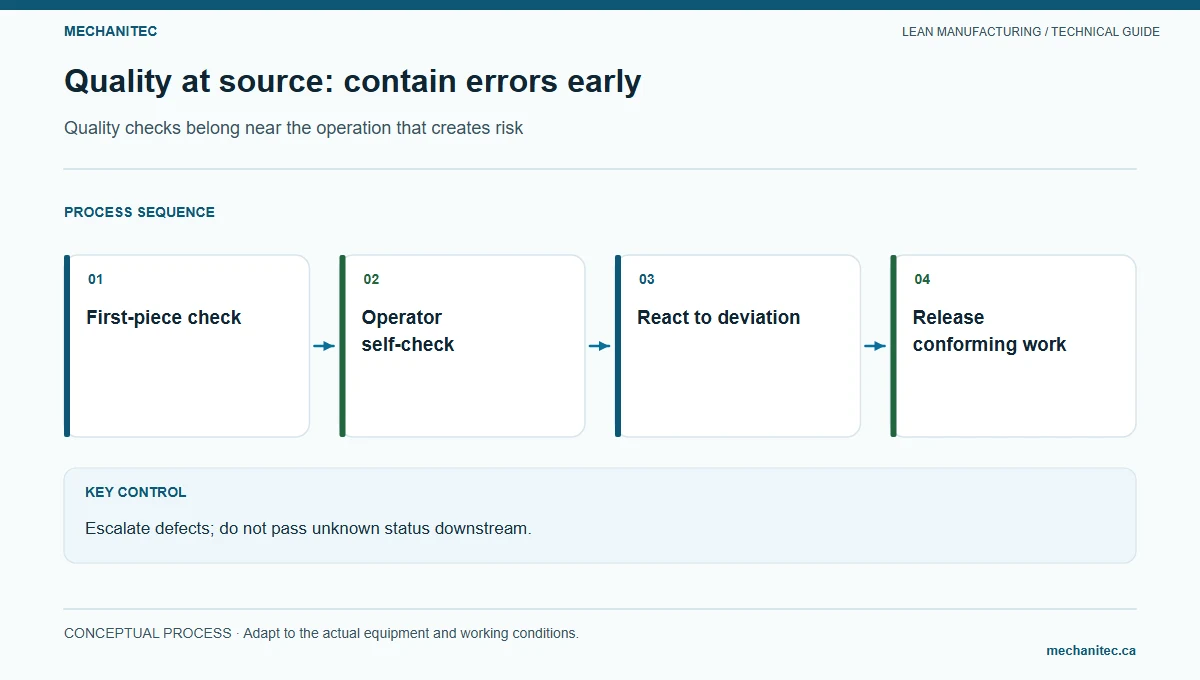Viewport: 1200px width, 680px height.
Task: Click step number 04
Action: [922, 279]
